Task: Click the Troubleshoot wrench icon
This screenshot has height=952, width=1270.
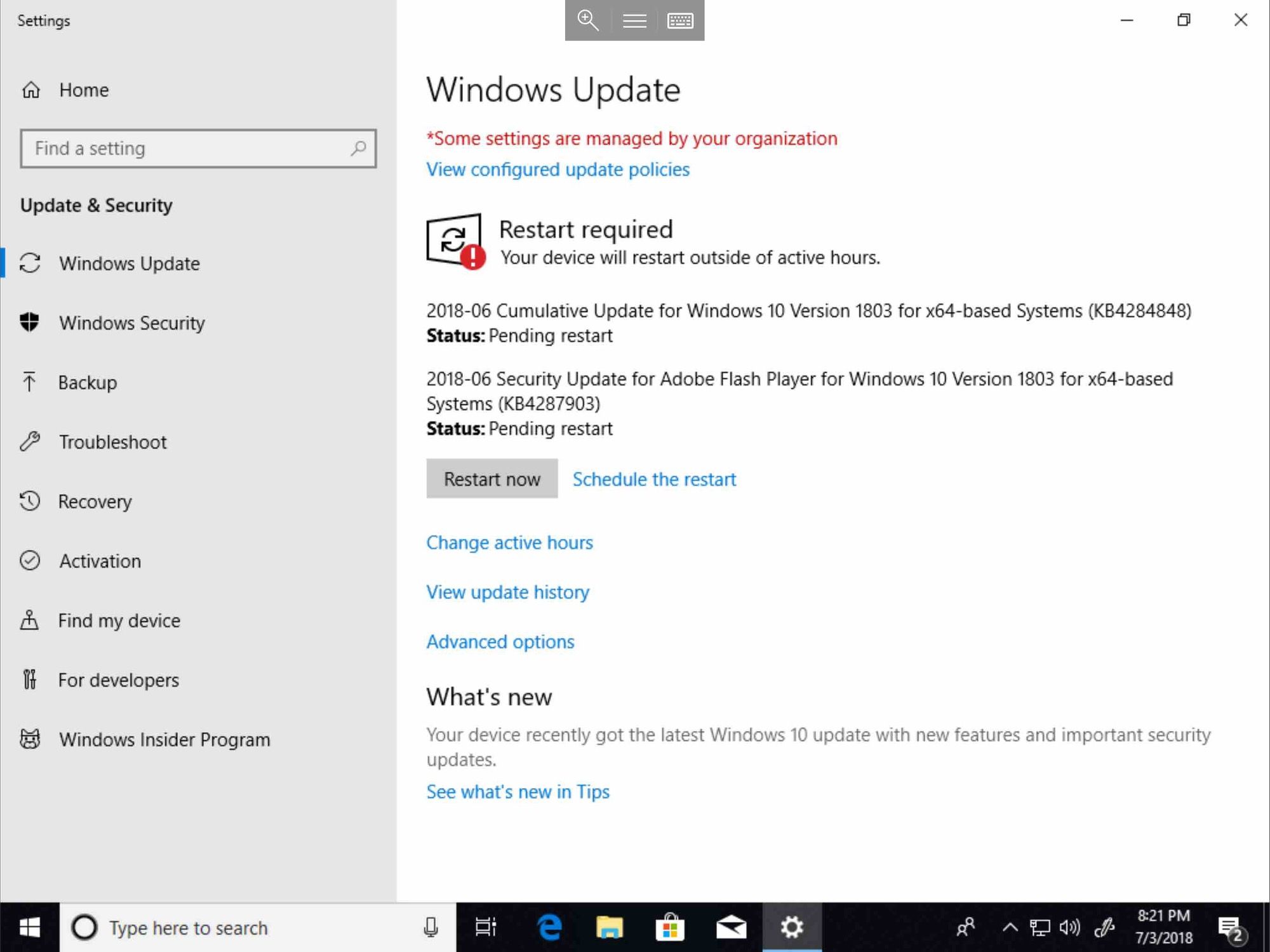Action: click(30, 441)
